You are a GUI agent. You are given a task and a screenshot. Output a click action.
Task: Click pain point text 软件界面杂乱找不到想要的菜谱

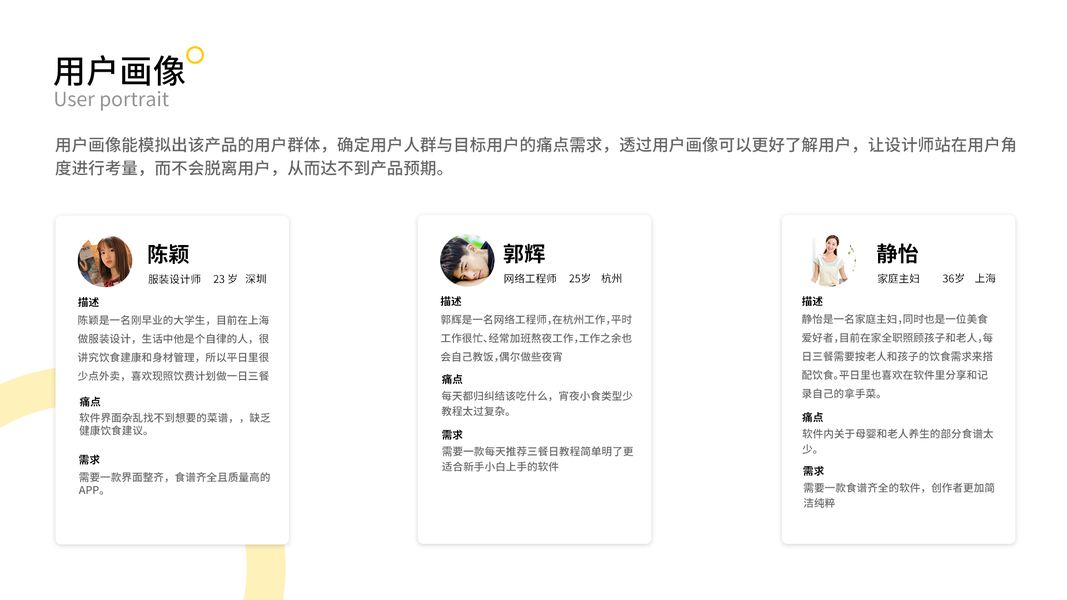tap(175, 424)
